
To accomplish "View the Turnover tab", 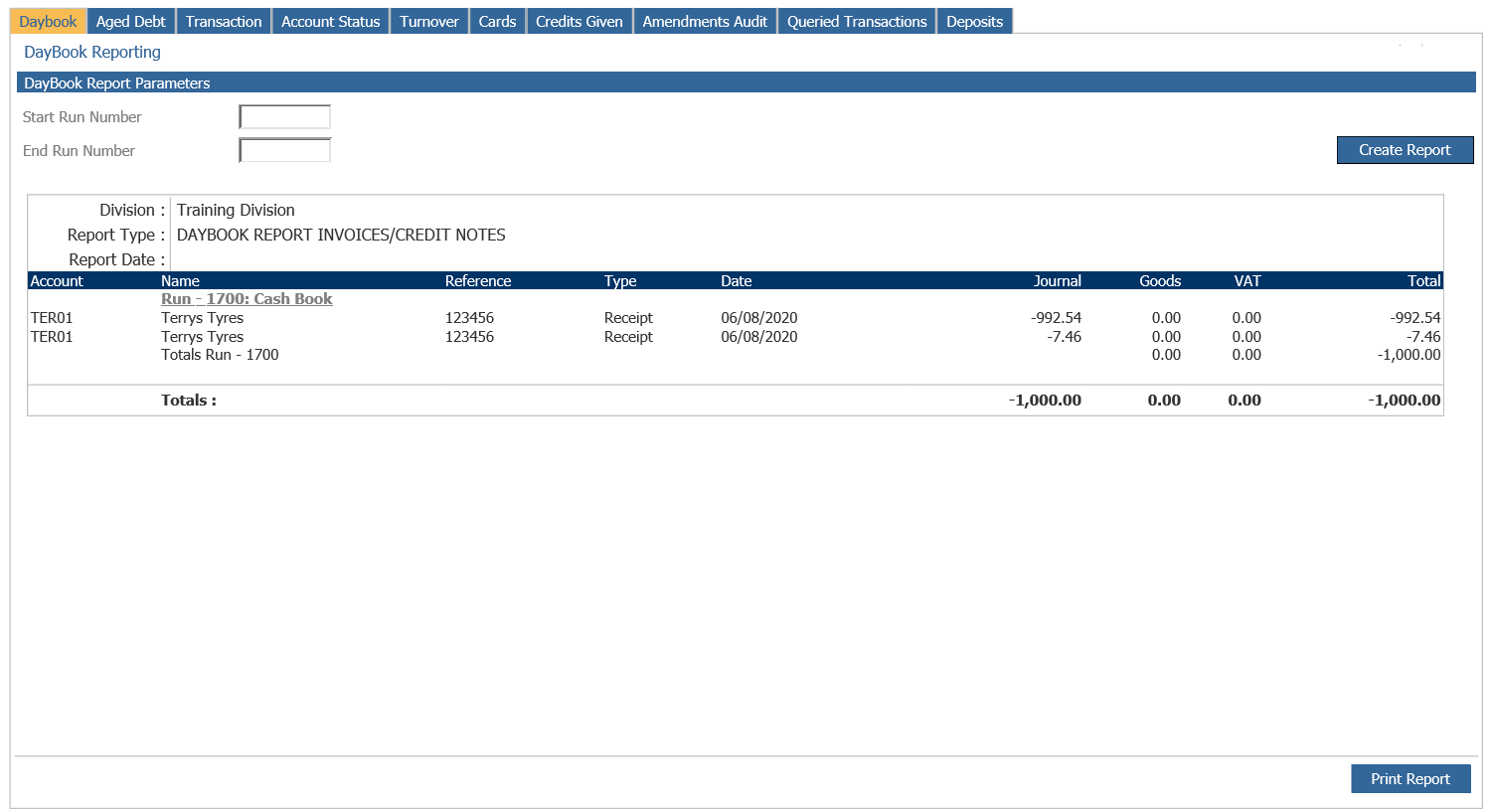I will pyautogui.click(x=428, y=20).
